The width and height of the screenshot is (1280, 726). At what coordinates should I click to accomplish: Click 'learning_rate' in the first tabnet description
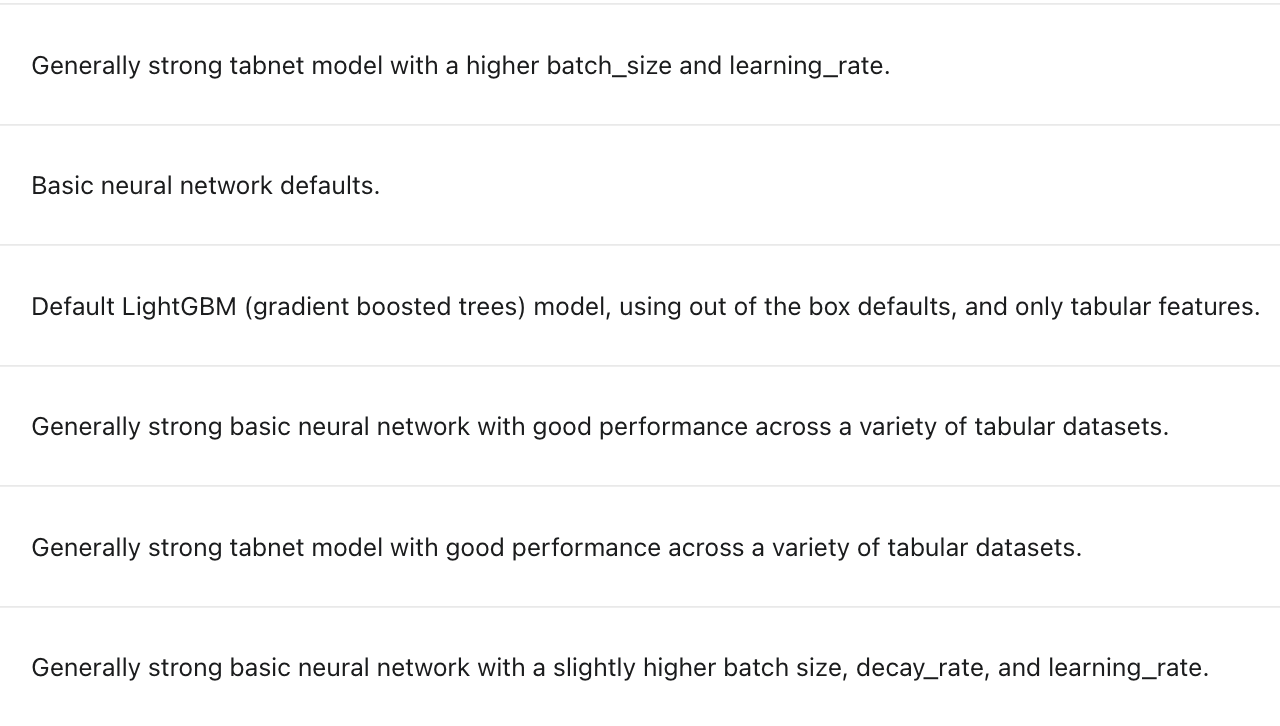pos(806,66)
